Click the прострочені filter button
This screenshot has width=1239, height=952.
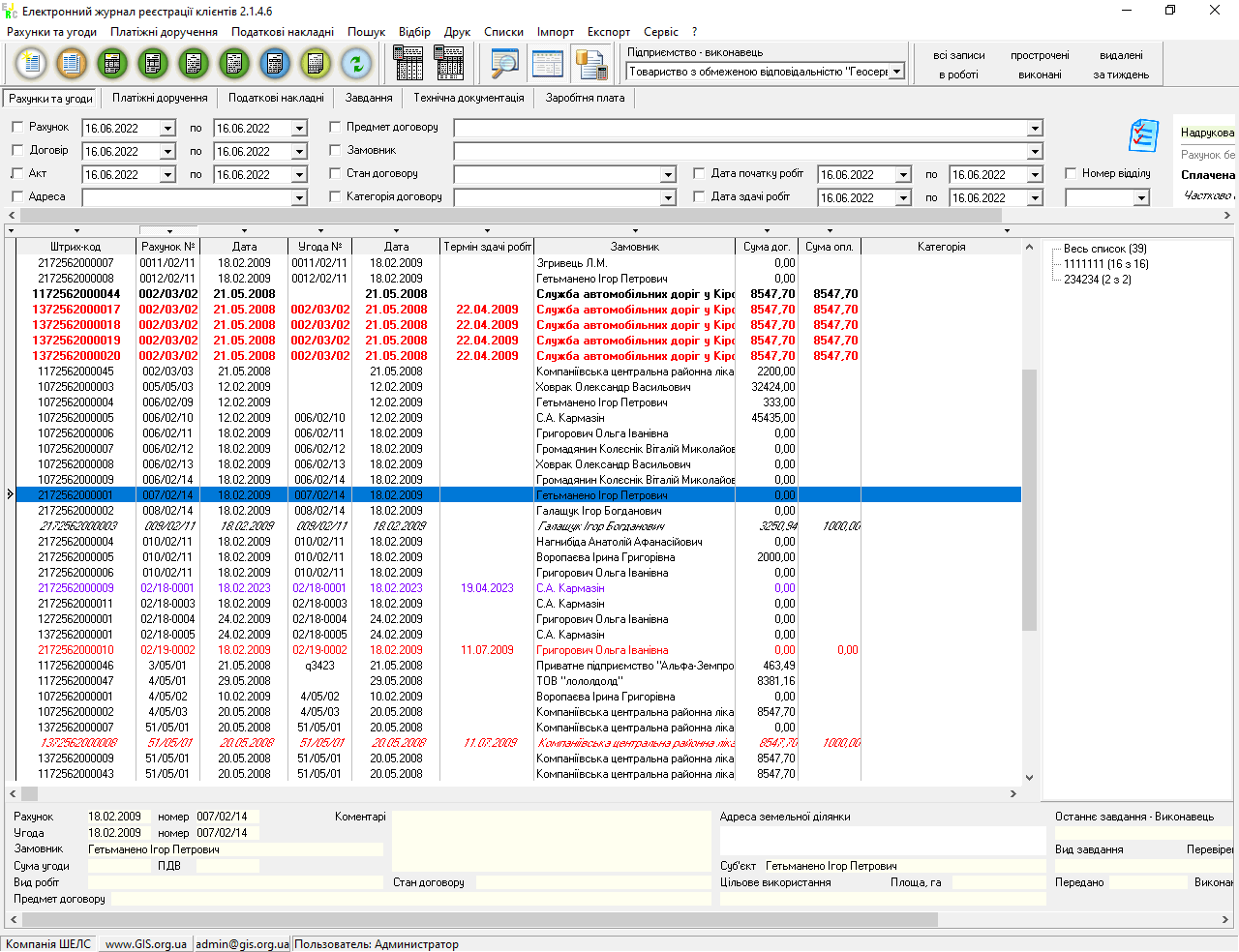[1040, 56]
